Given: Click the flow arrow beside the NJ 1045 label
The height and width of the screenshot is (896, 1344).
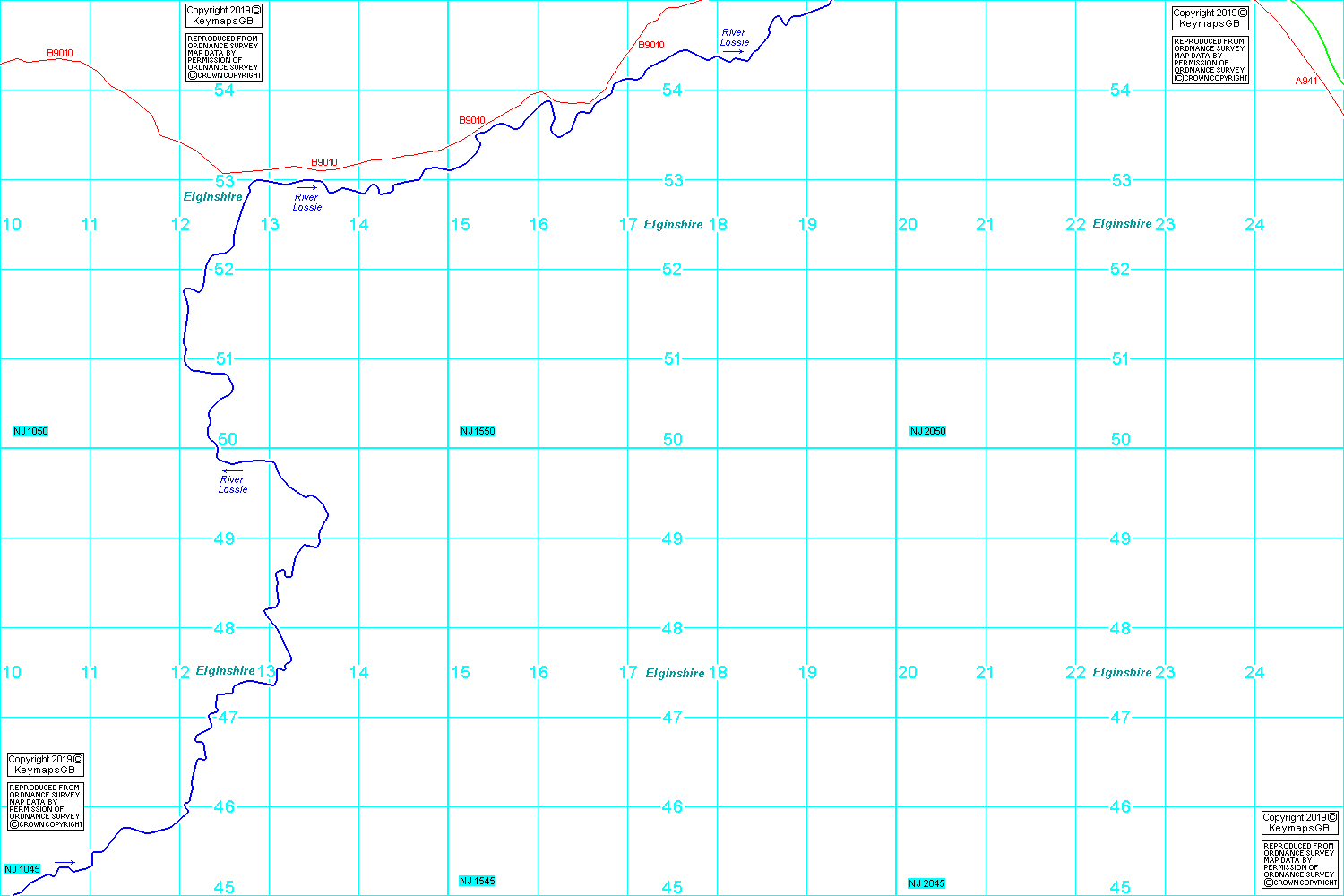Looking at the screenshot, I should 65,863.
